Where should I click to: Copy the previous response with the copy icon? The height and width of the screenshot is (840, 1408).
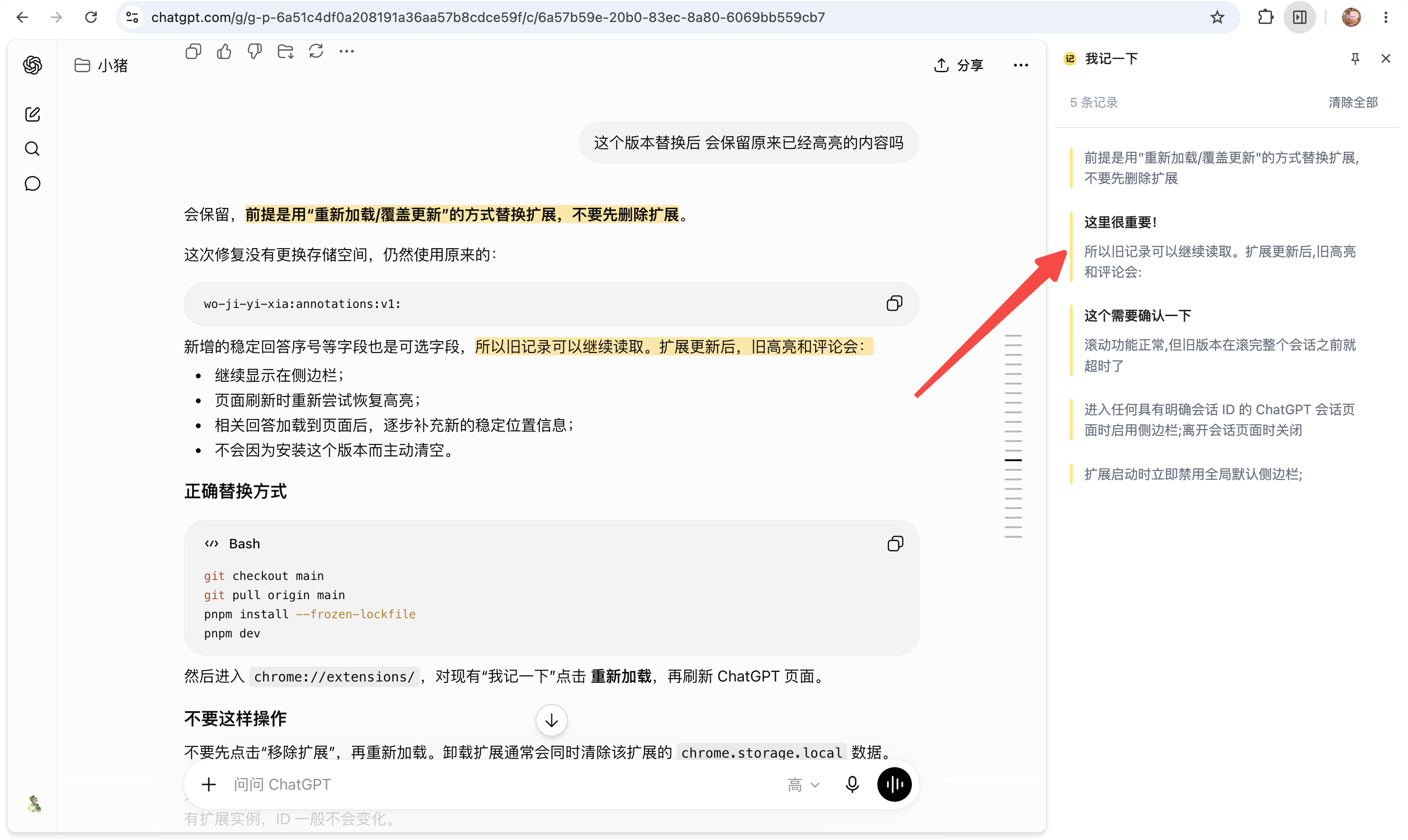[x=193, y=52]
